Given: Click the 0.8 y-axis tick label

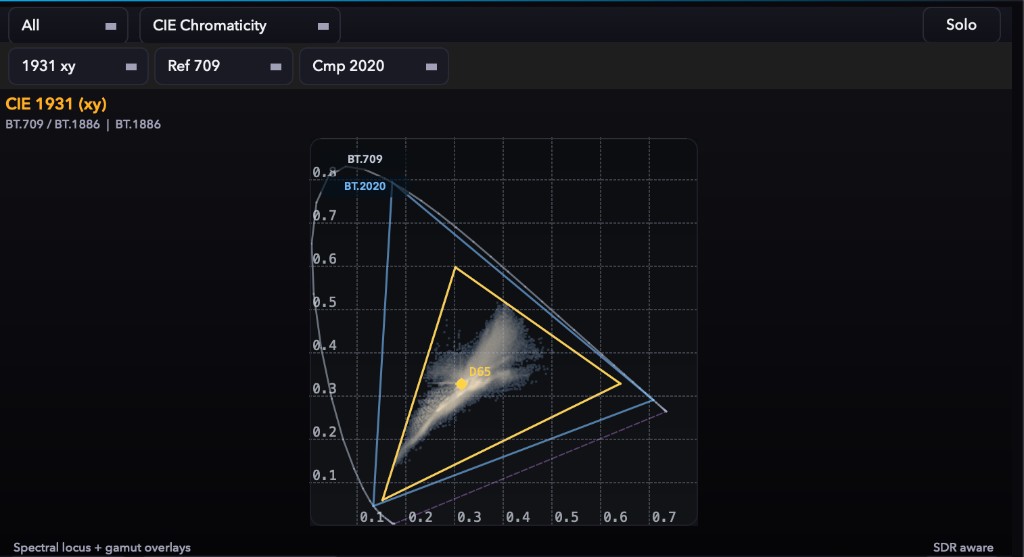Looking at the screenshot, I should click(x=324, y=172).
